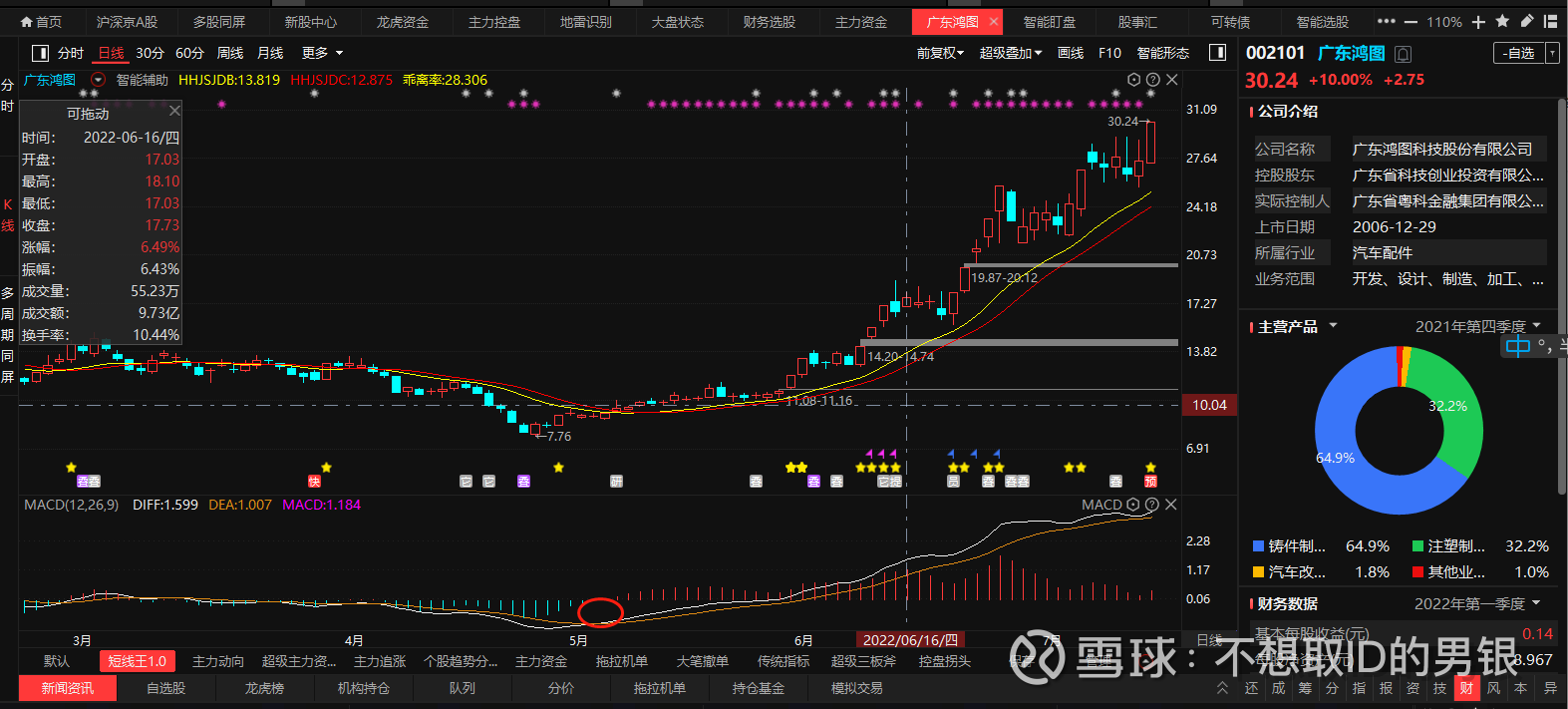Open the 地雷识别 tab
This screenshot has height=709, width=1568.
585,22
